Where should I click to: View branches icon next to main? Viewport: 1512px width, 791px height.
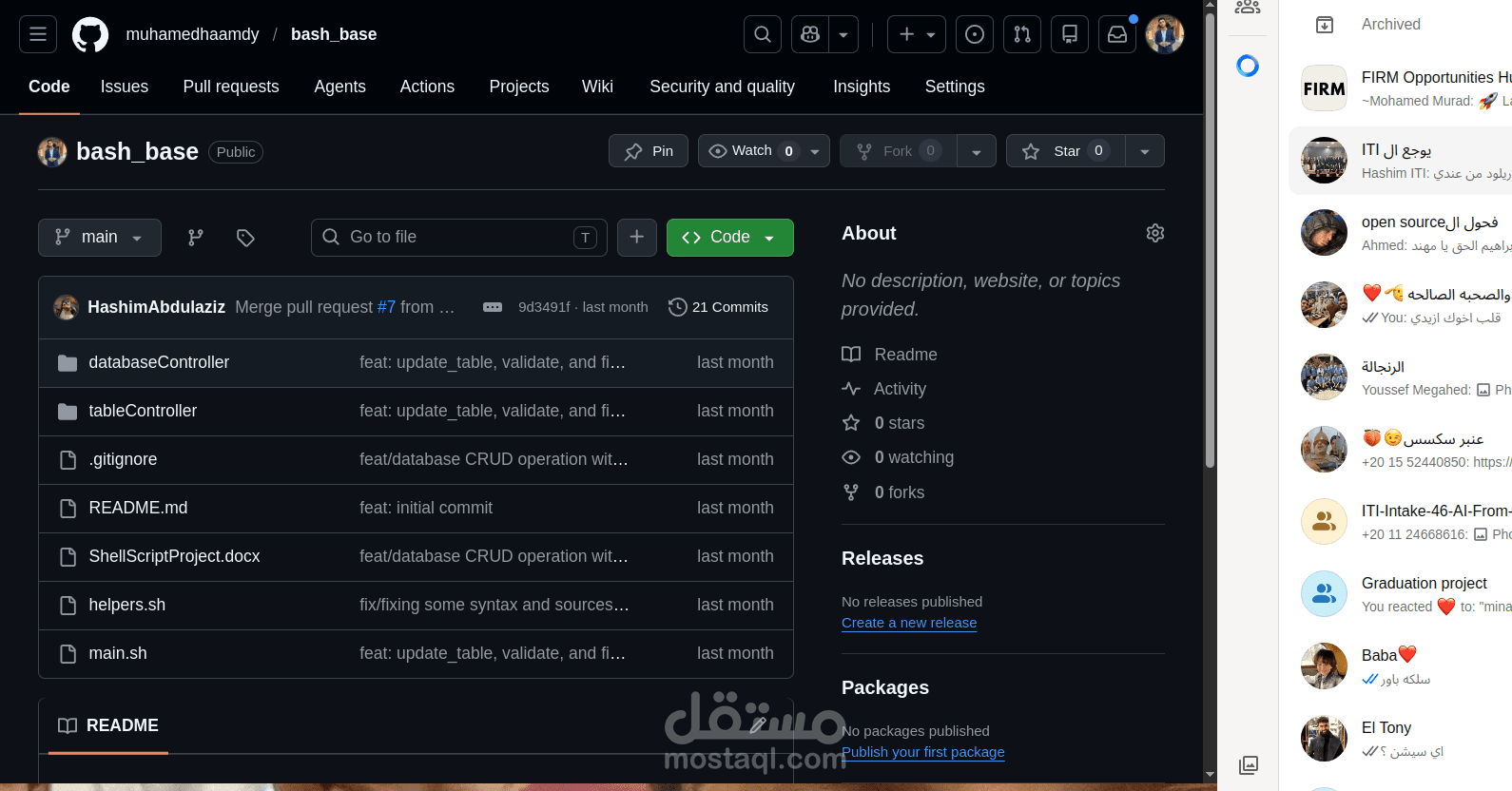coord(196,238)
